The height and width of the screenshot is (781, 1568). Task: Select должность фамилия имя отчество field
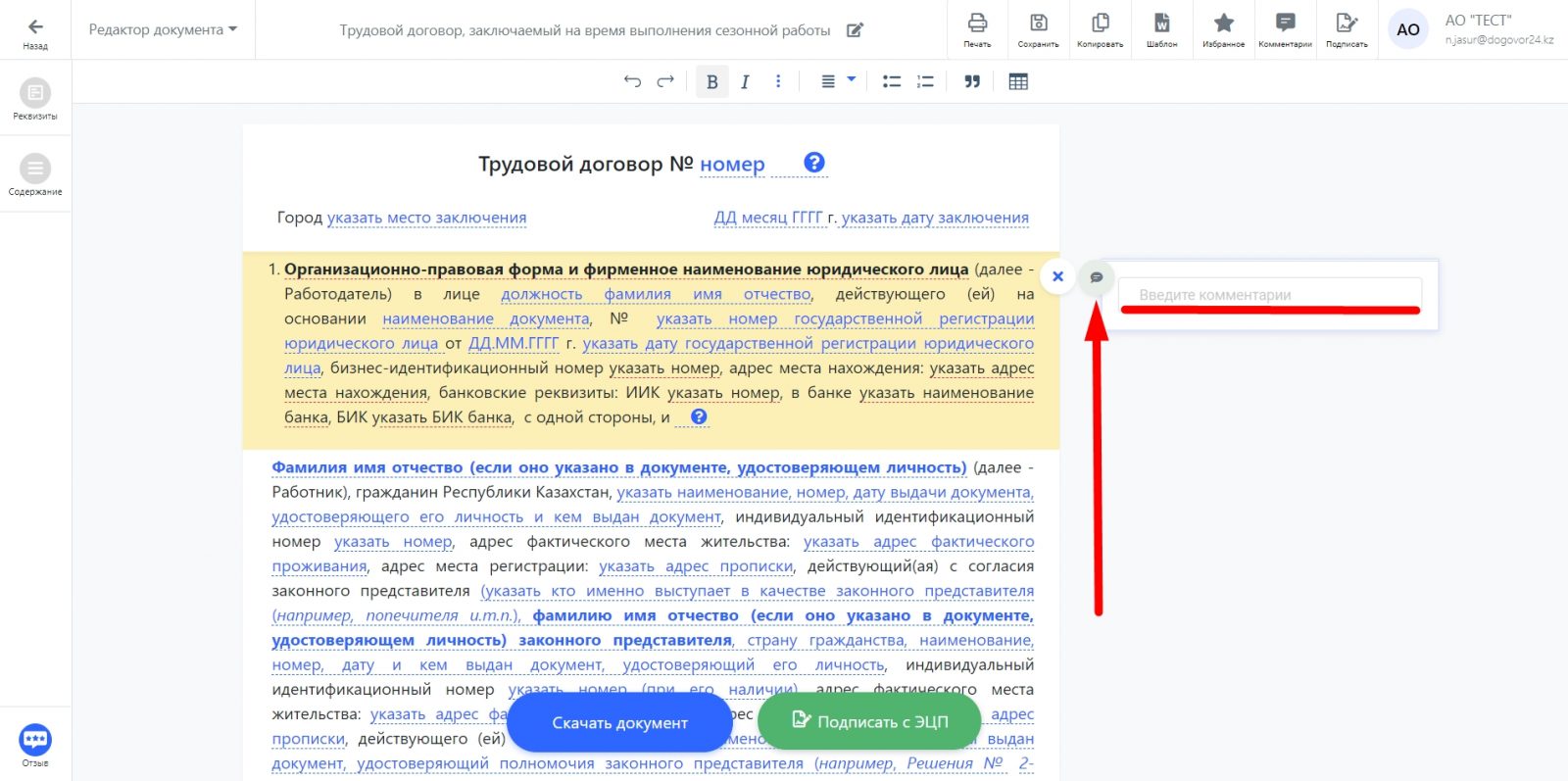tap(656, 294)
